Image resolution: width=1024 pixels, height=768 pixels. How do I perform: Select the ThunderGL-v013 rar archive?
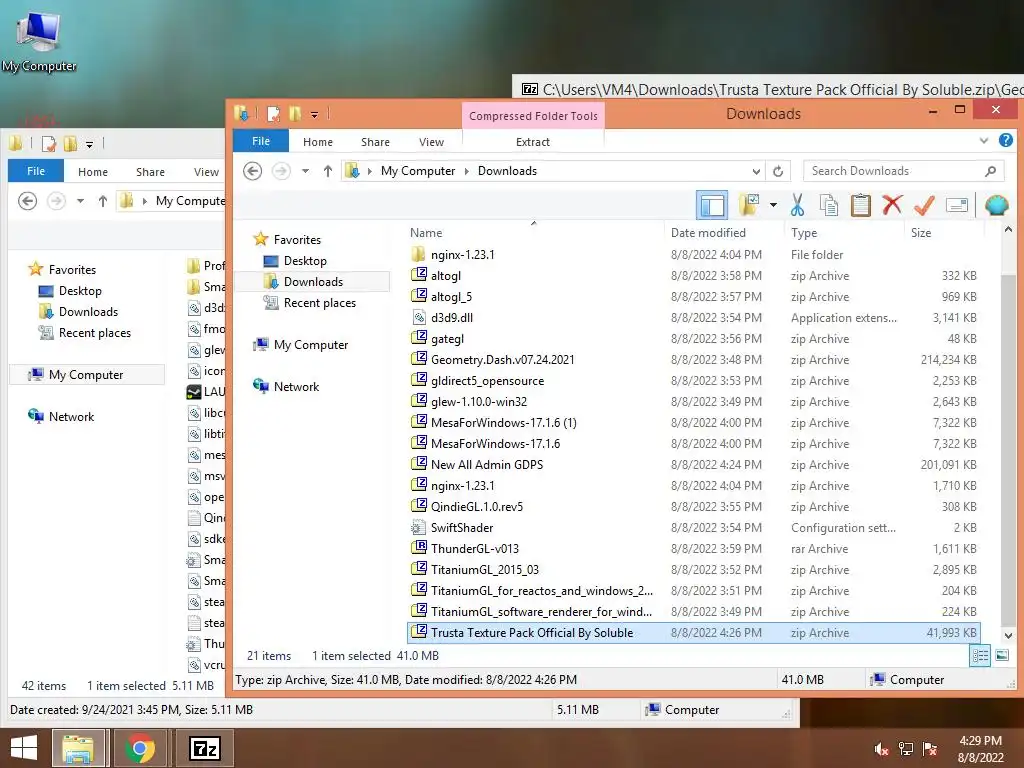pyautogui.click(x=474, y=549)
